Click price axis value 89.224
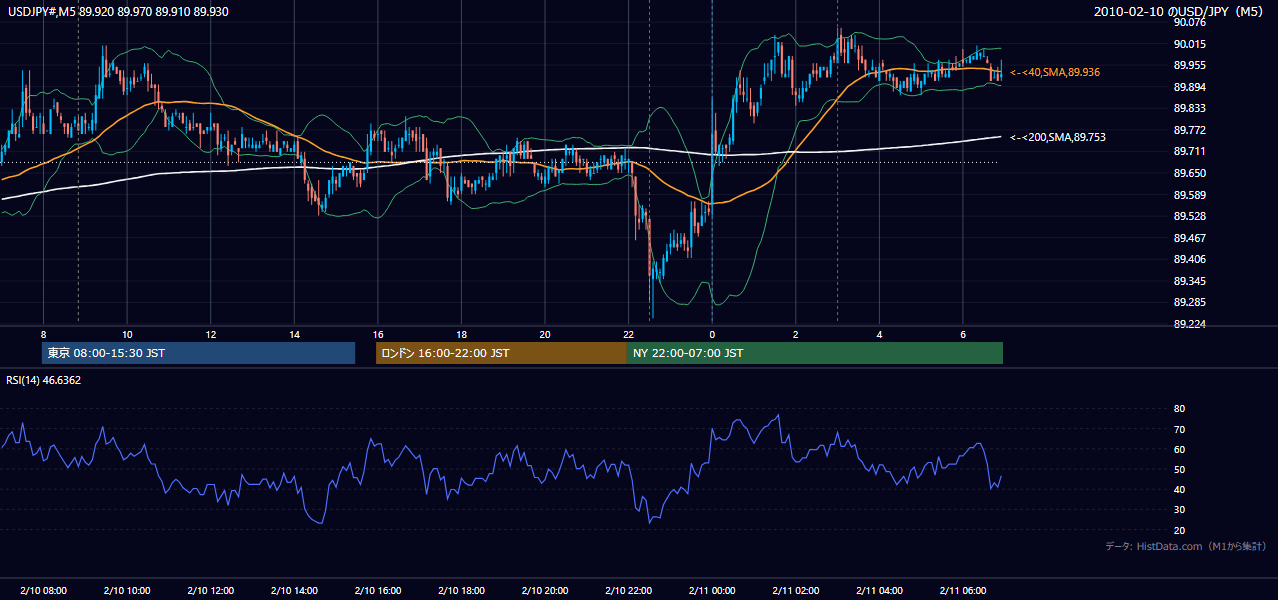Screen dimensions: 1278x600 (x=1191, y=324)
